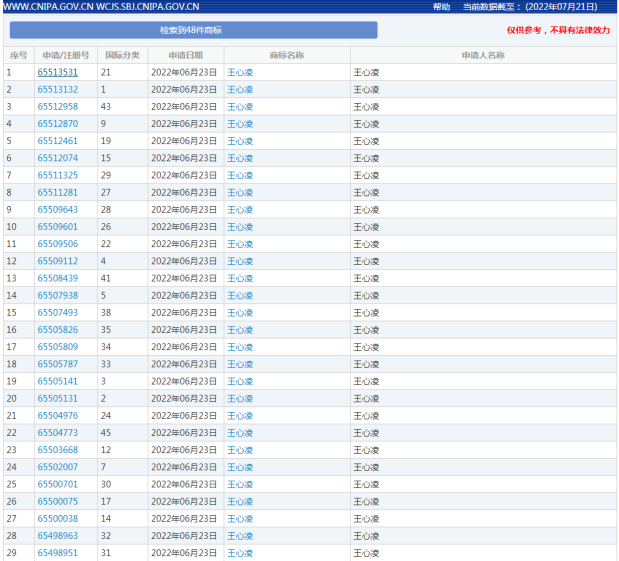Screen dimensions: 619x561
Task: Open registration number 65513531
Action: coord(57,72)
